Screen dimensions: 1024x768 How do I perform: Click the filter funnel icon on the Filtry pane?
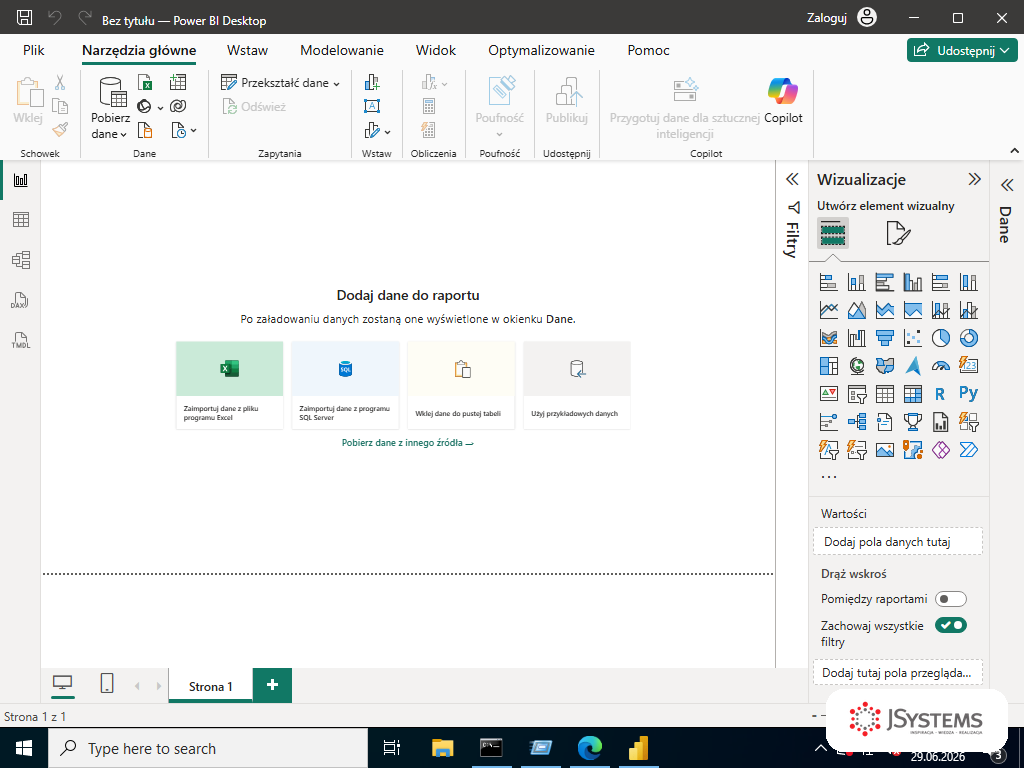[x=793, y=208]
